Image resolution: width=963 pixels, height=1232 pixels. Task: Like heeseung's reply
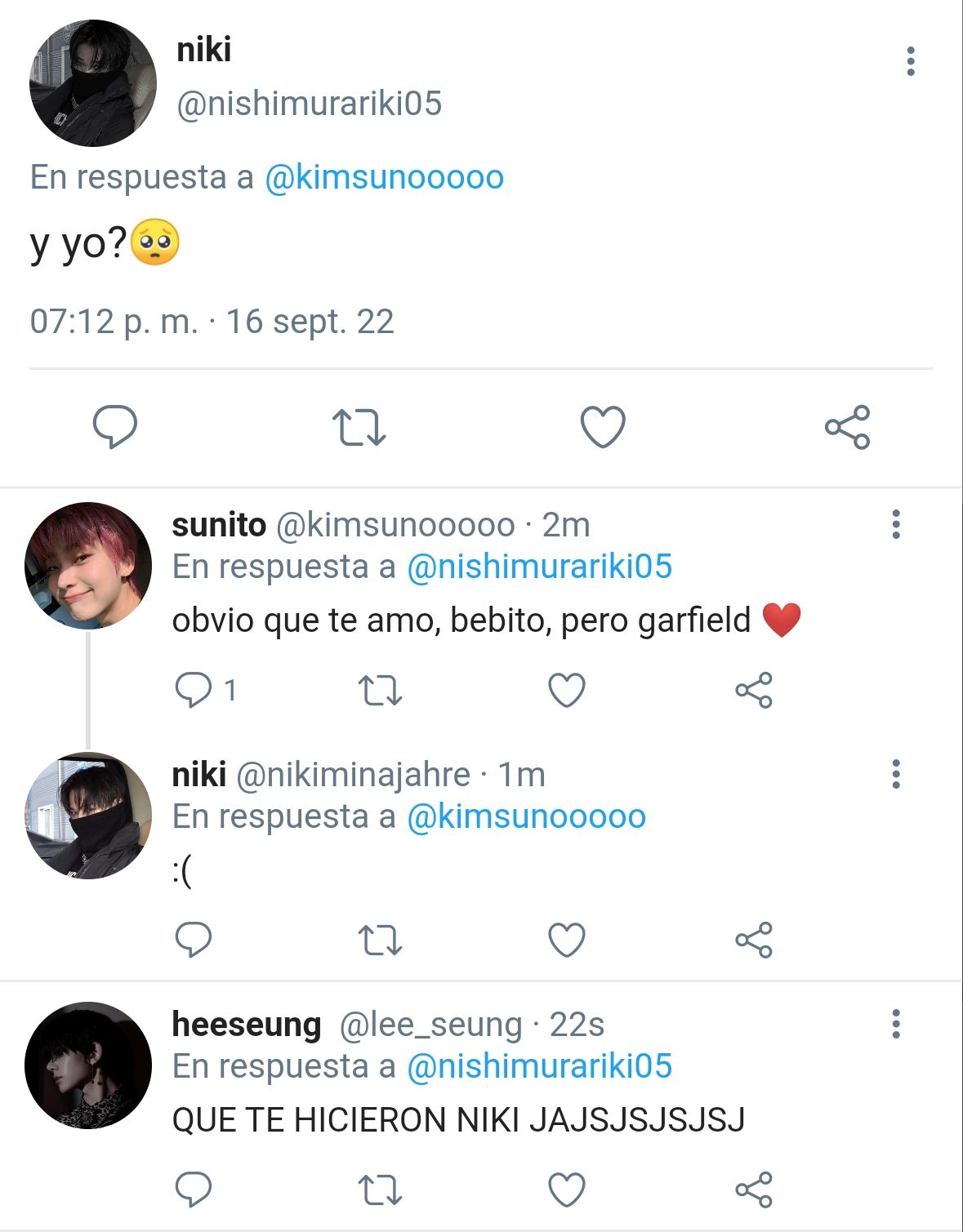click(x=567, y=1190)
